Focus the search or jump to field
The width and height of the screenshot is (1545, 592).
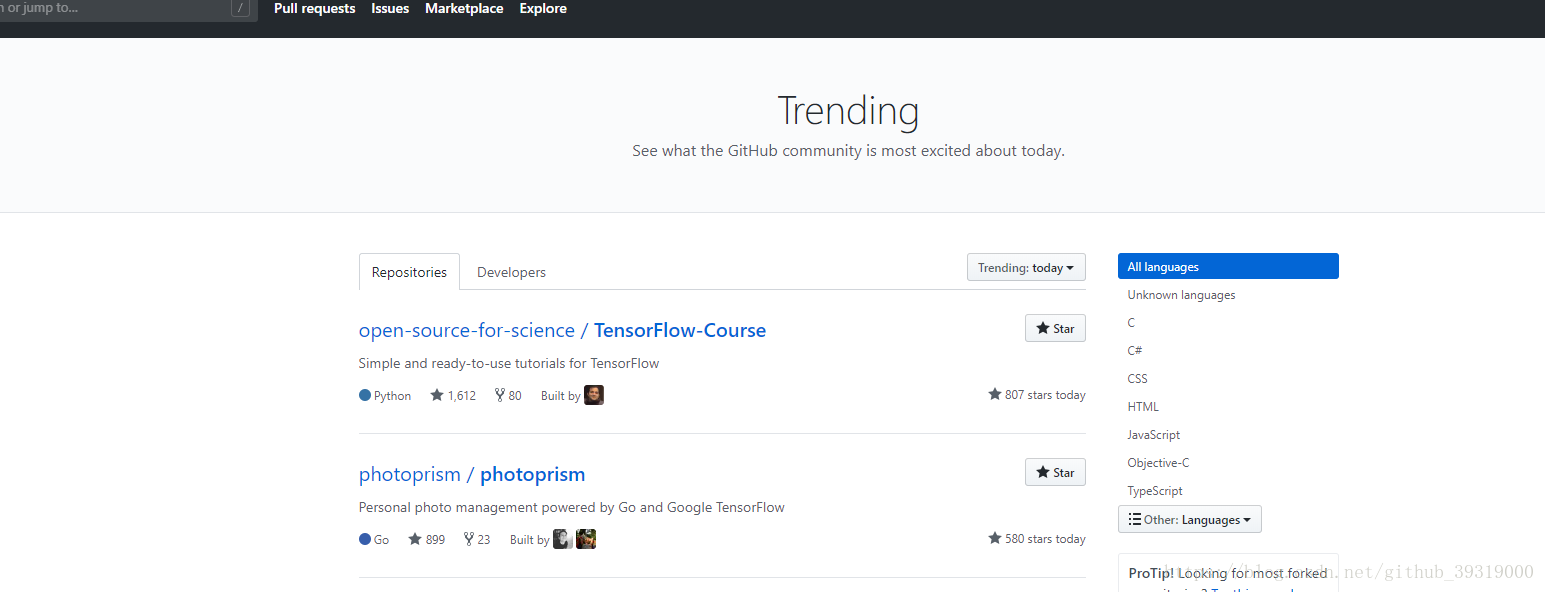(128, 9)
